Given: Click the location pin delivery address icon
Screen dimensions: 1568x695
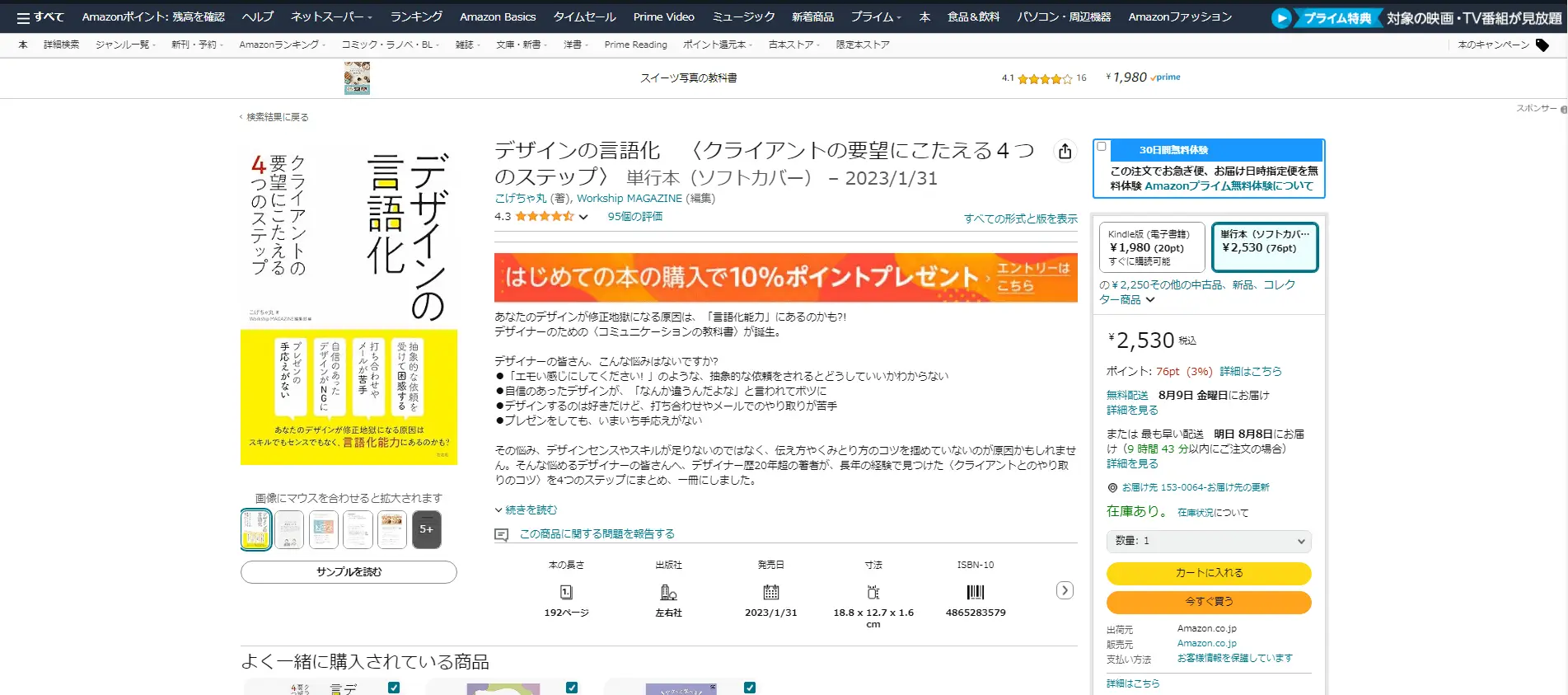Looking at the screenshot, I should (1112, 488).
